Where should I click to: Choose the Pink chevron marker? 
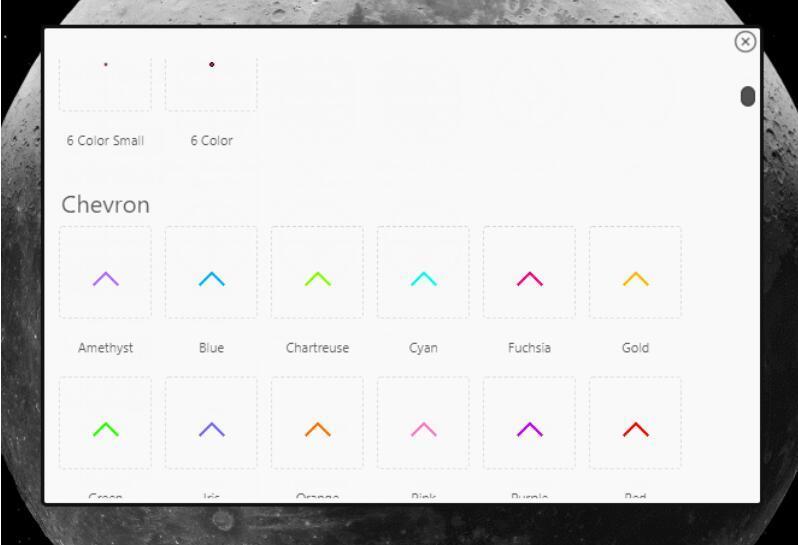[x=423, y=423]
